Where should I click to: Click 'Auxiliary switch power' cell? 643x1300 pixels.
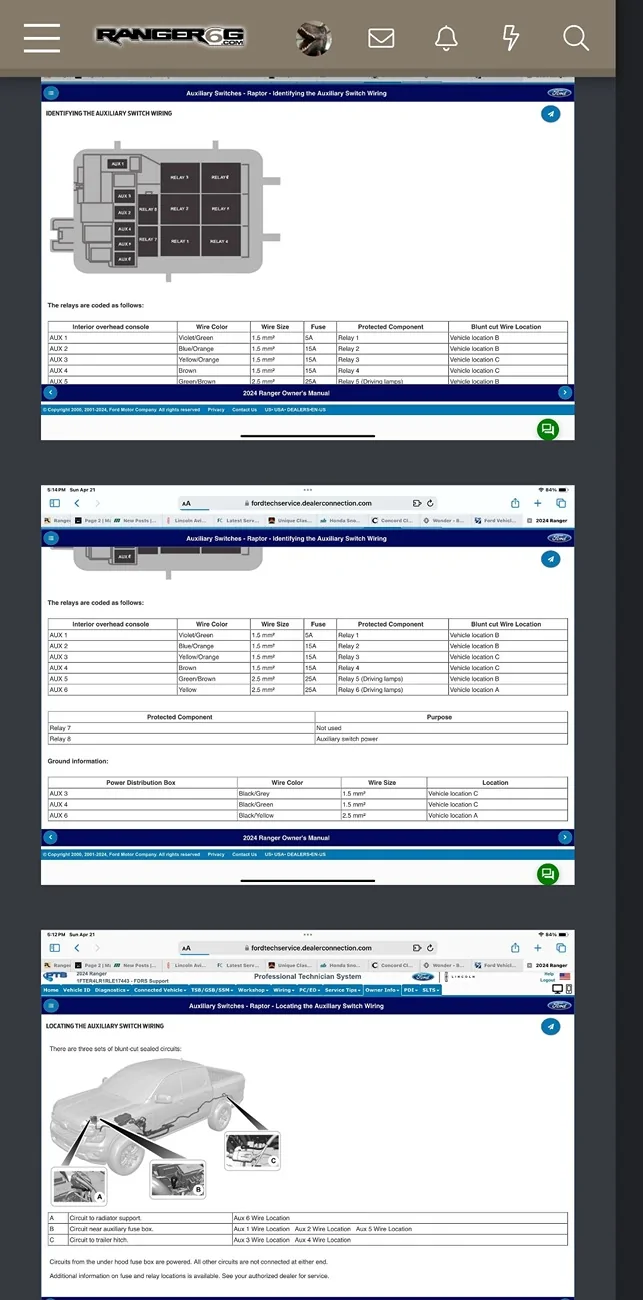click(x=441, y=739)
